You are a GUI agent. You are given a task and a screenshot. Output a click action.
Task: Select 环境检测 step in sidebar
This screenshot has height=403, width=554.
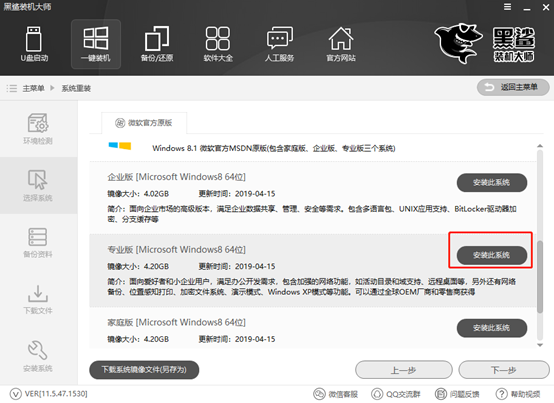click(x=38, y=129)
